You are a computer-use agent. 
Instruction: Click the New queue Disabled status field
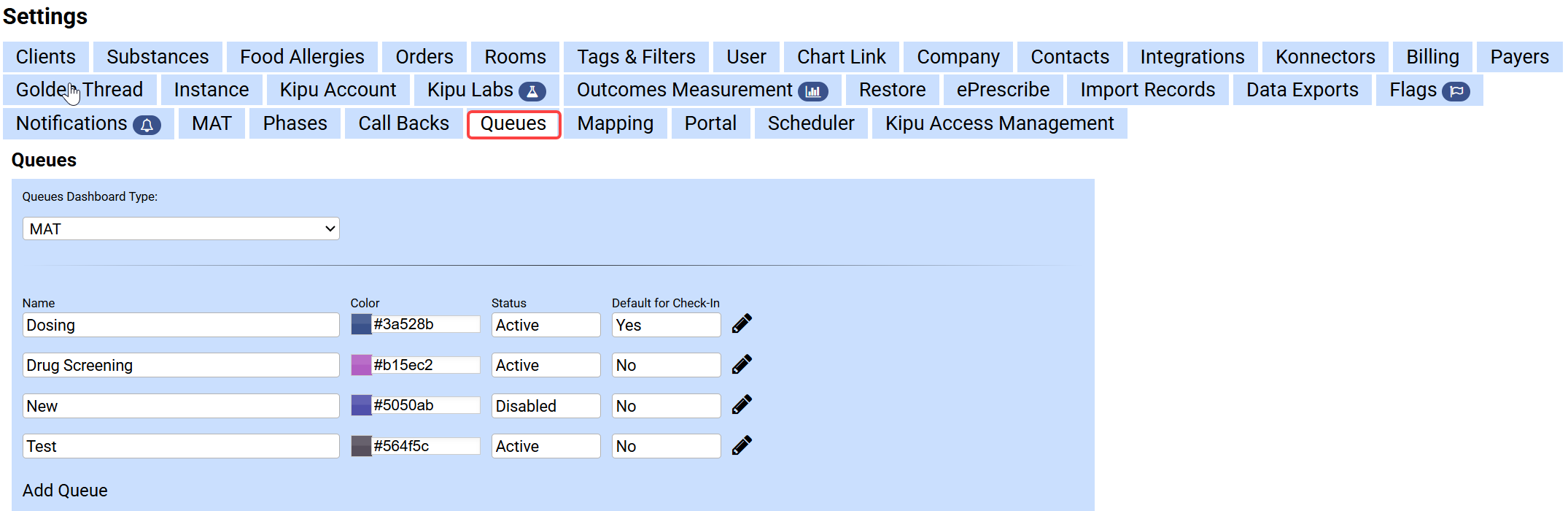pos(546,406)
